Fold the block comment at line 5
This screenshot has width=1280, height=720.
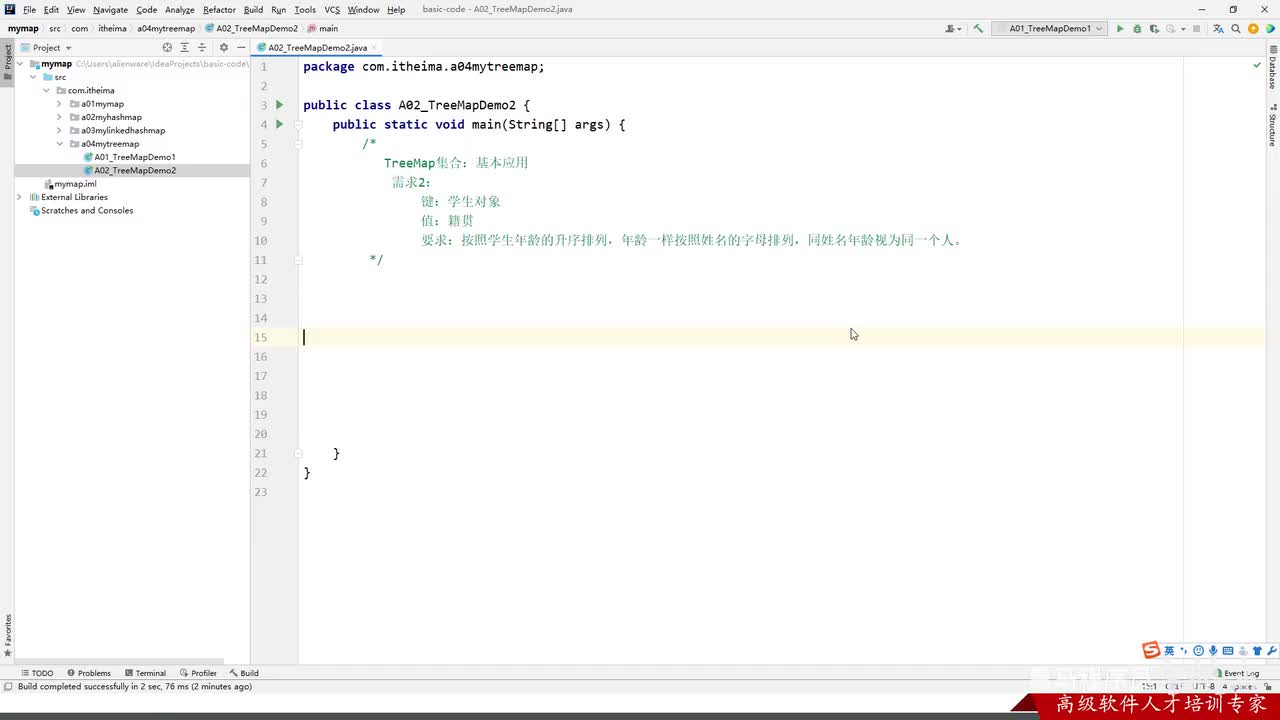point(298,144)
